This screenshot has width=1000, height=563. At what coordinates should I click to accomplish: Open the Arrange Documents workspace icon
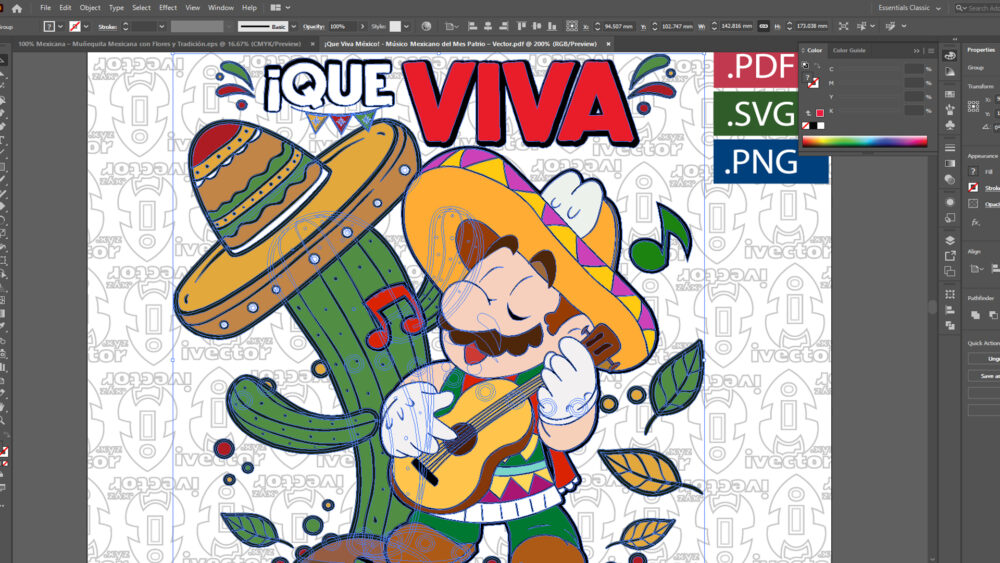point(276,8)
